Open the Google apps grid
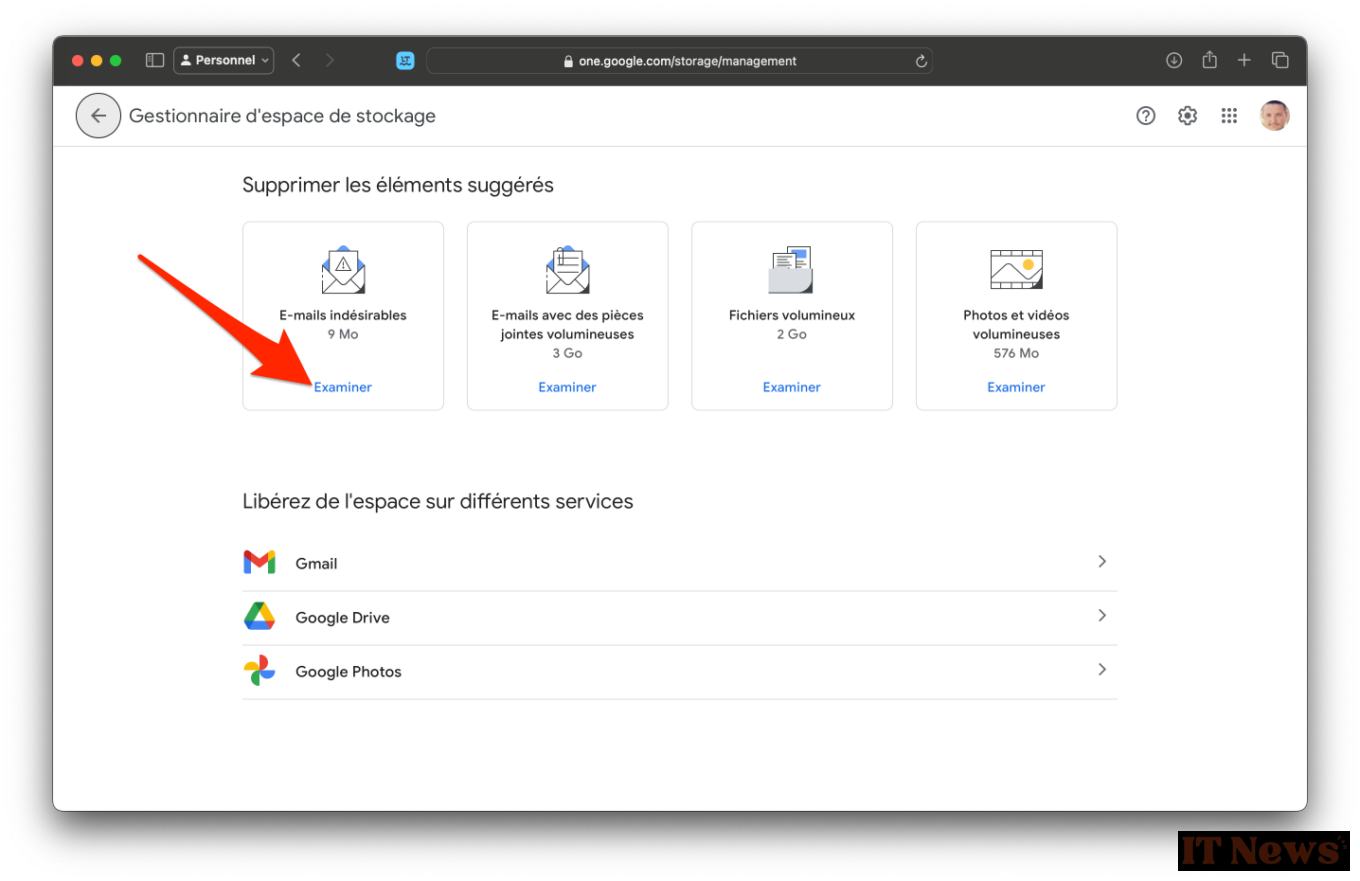 click(x=1229, y=116)
